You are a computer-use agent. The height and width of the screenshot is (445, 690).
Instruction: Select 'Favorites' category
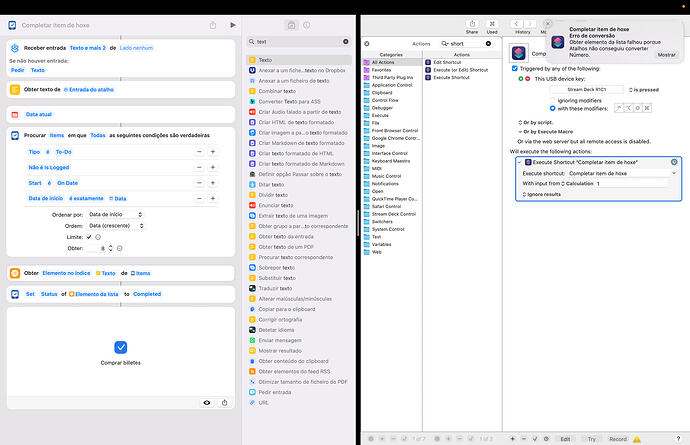(x=392, y=70)
